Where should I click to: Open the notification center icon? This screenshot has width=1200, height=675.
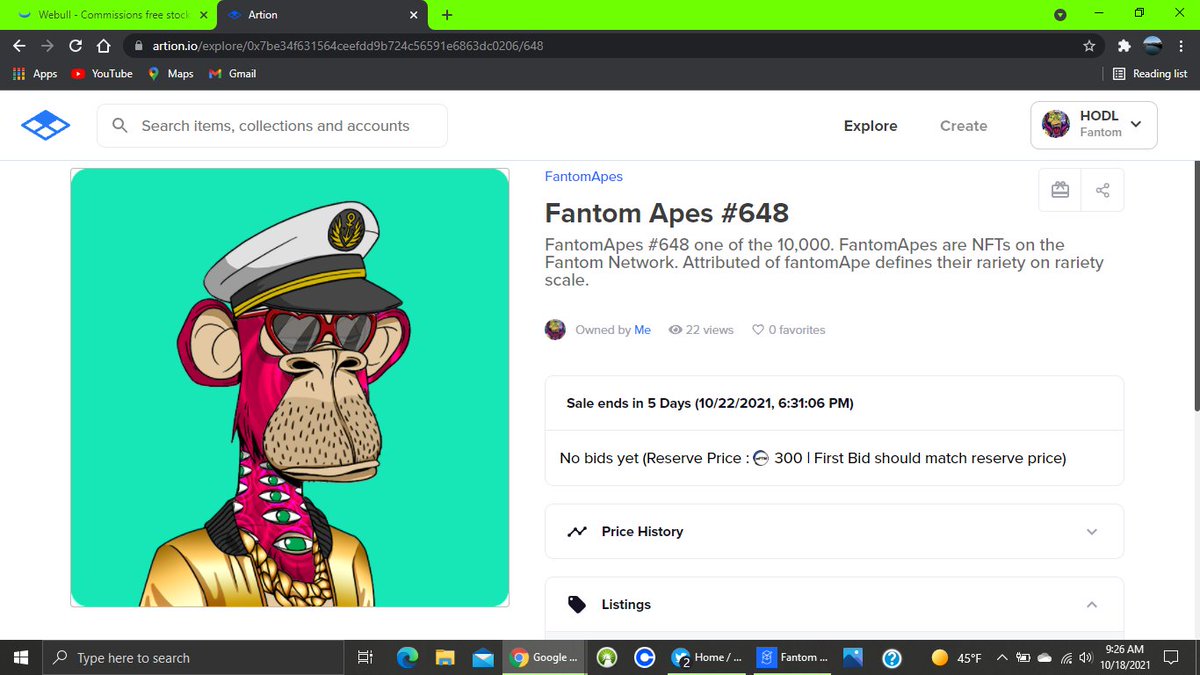click(x=1173, y=657)
